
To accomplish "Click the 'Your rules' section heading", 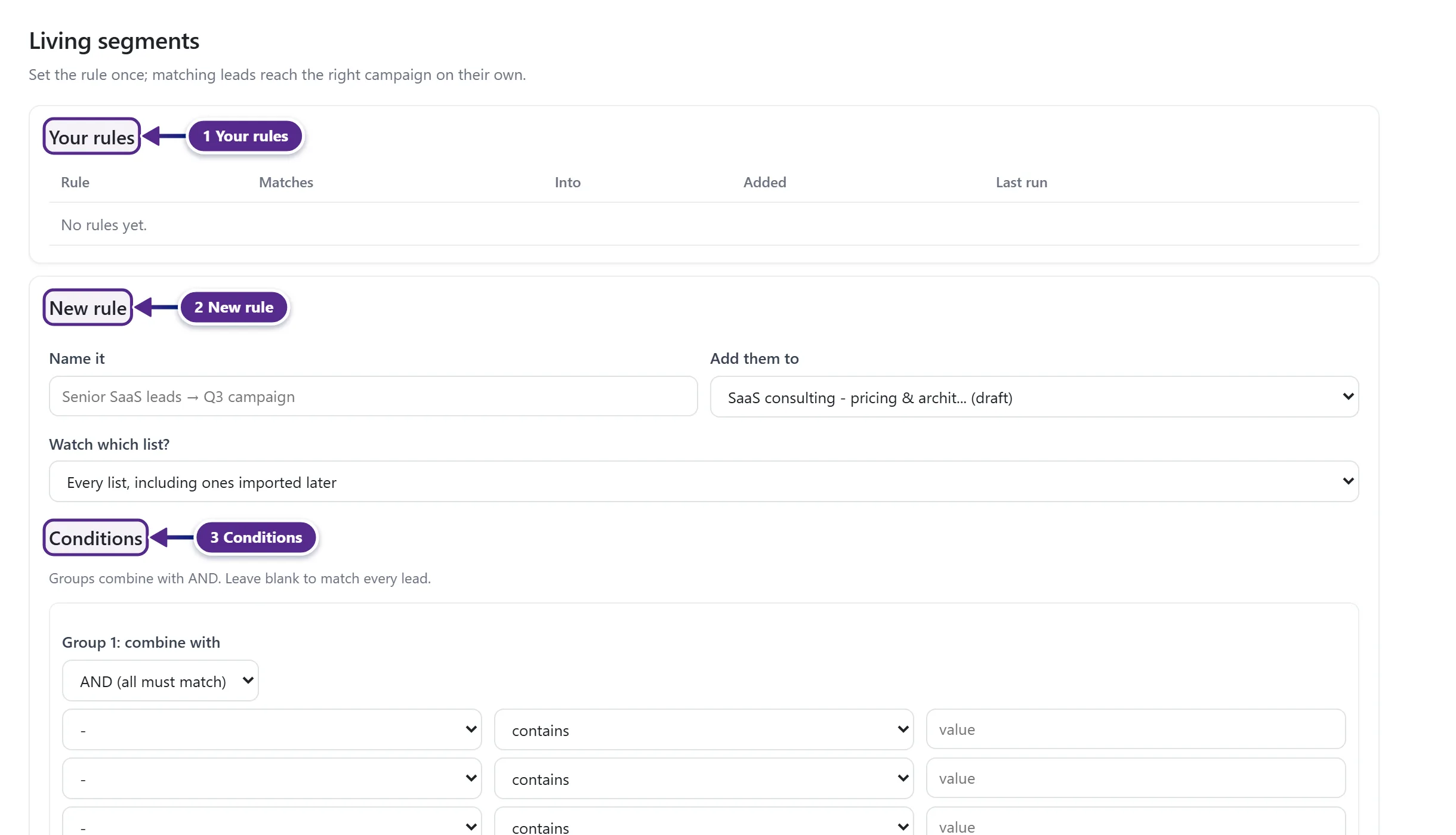I will [x=92, y=137].
